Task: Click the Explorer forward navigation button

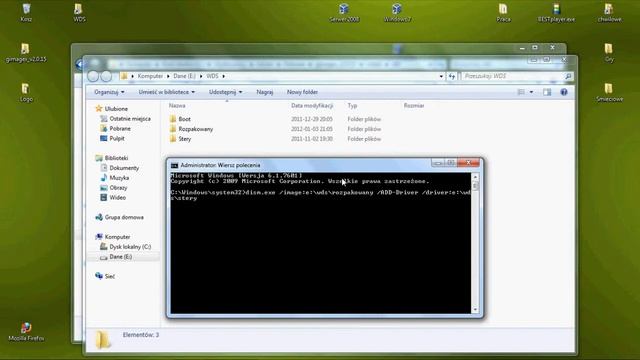Action: pyautogui.click(x=106, y=76)
